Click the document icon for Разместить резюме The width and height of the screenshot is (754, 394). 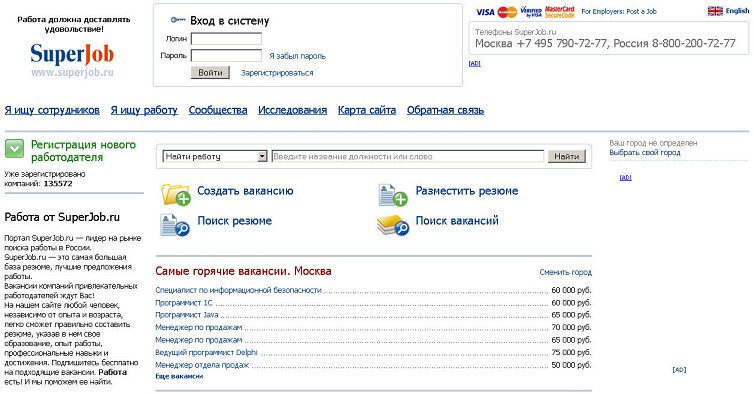click(x=393, y=194)
